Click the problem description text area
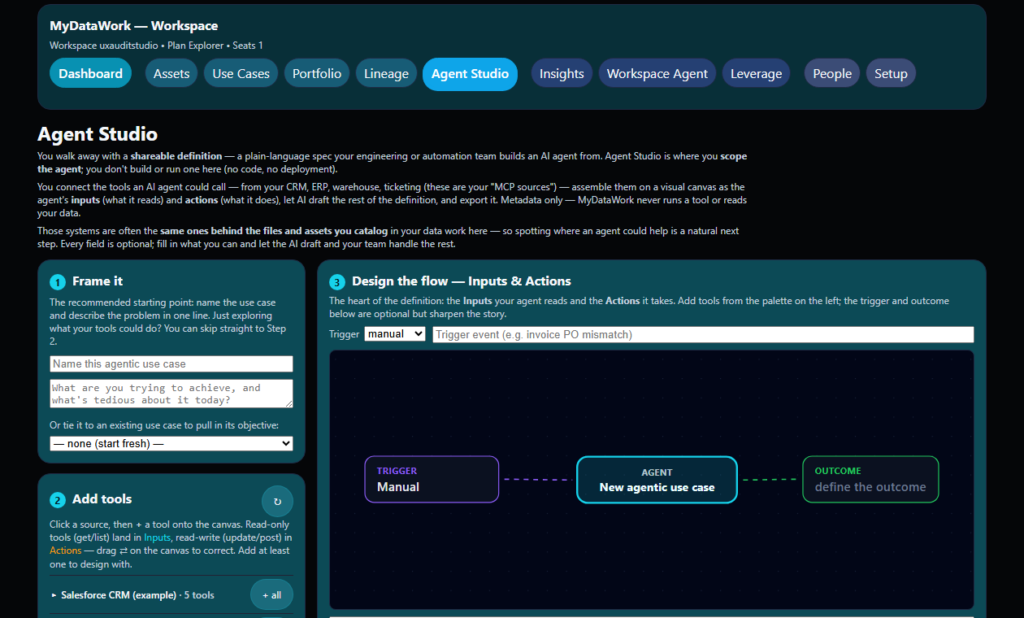1024x618 pixels. click(171, 393)
